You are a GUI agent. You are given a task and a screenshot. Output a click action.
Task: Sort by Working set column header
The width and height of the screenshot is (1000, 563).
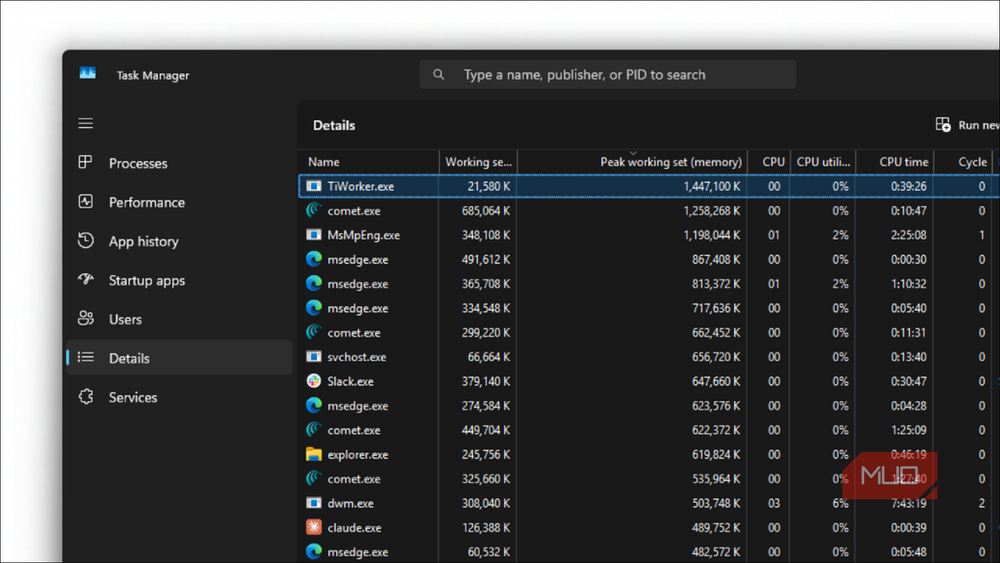click(478, 162)
